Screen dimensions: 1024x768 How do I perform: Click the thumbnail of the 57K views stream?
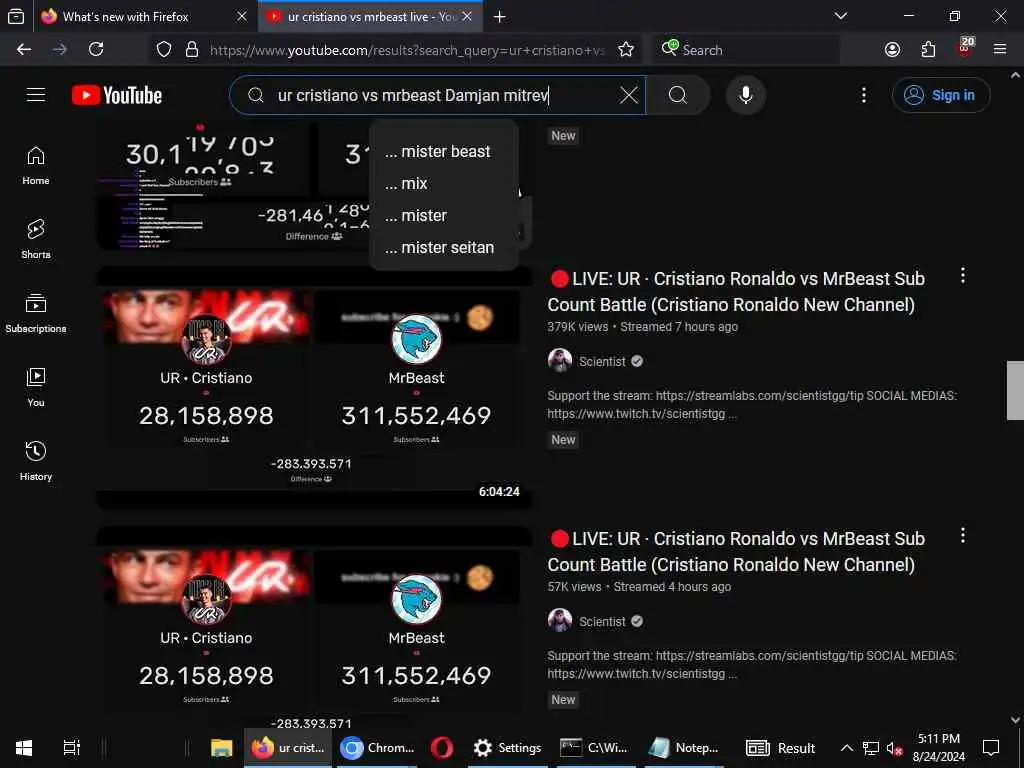[x=314, y=627]
